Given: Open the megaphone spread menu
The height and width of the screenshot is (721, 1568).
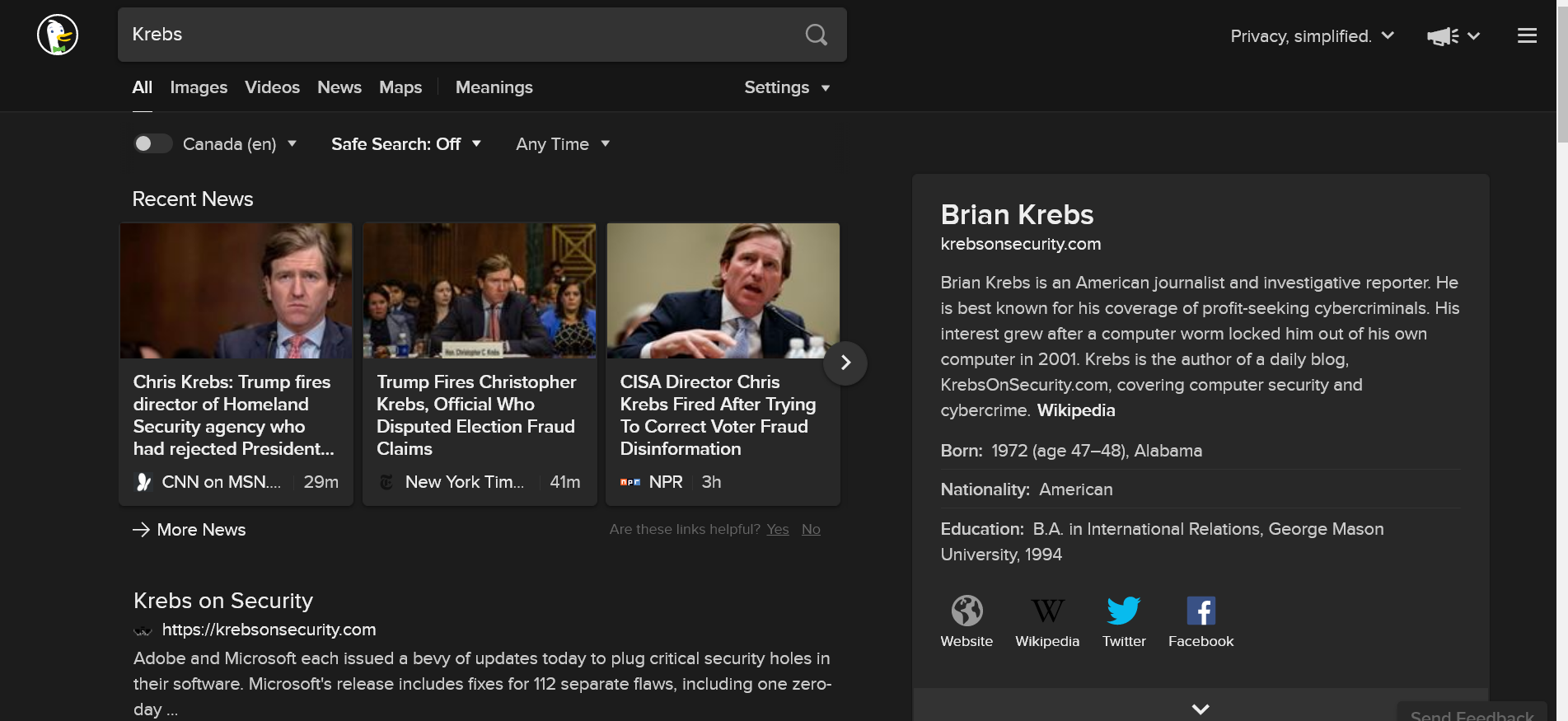Looking at the screenshot, I should [1453, 36].
